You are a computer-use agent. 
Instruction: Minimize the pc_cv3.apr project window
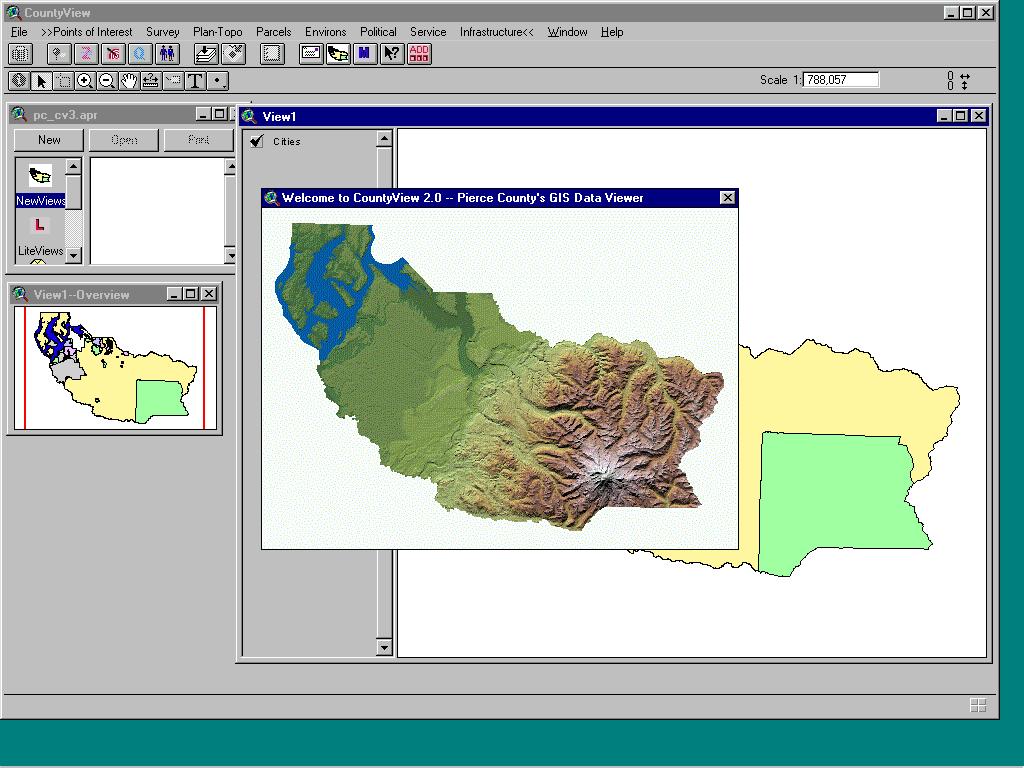(x=204, y=114)
